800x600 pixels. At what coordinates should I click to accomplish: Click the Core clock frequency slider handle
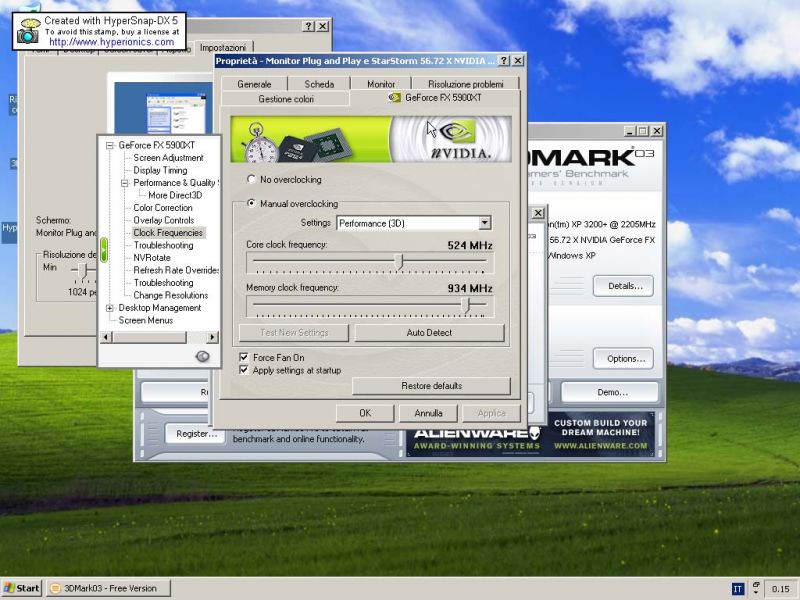399,261
